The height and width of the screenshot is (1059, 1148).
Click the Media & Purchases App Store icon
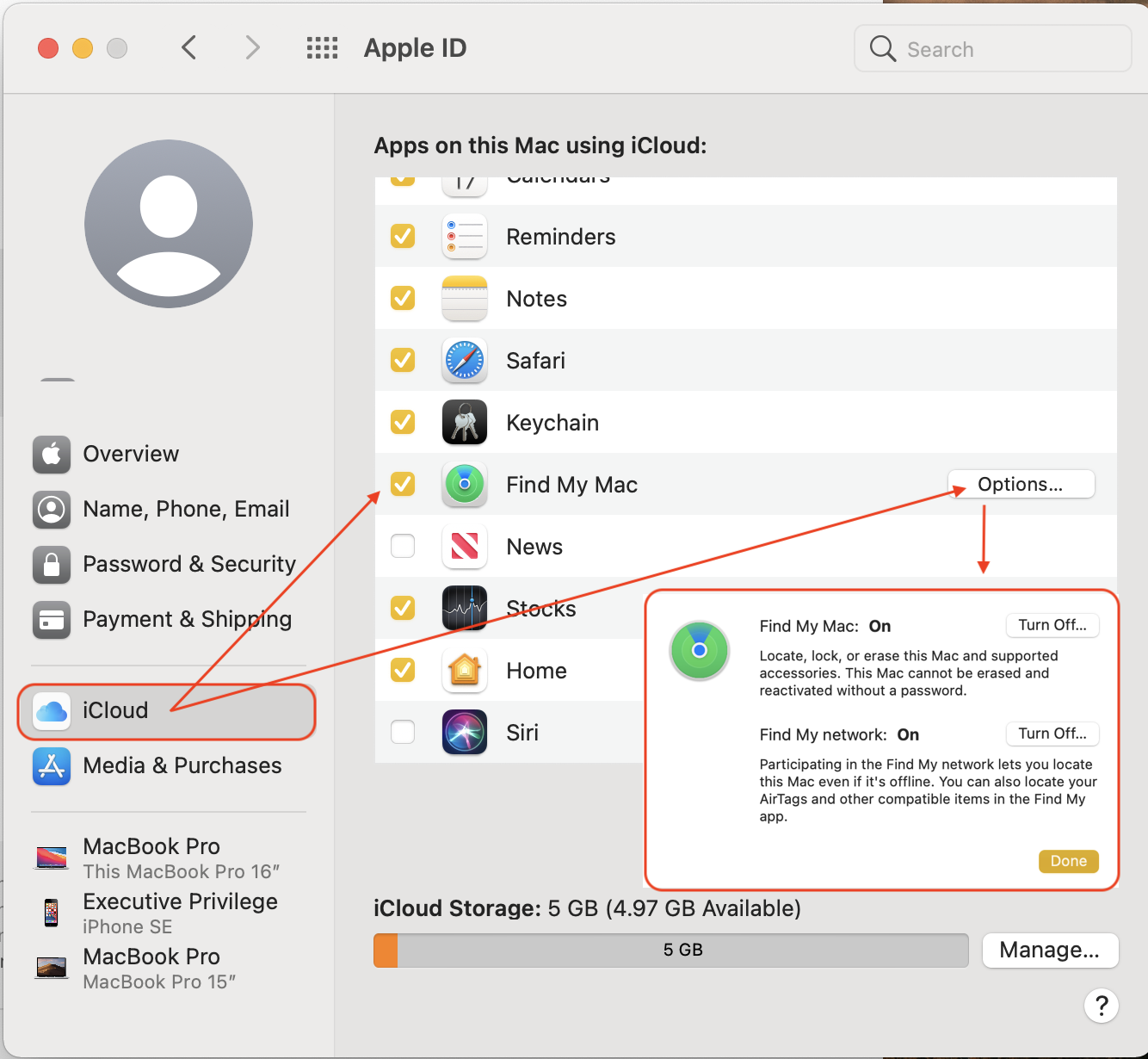pyautogui.click(x=52, y=766)
